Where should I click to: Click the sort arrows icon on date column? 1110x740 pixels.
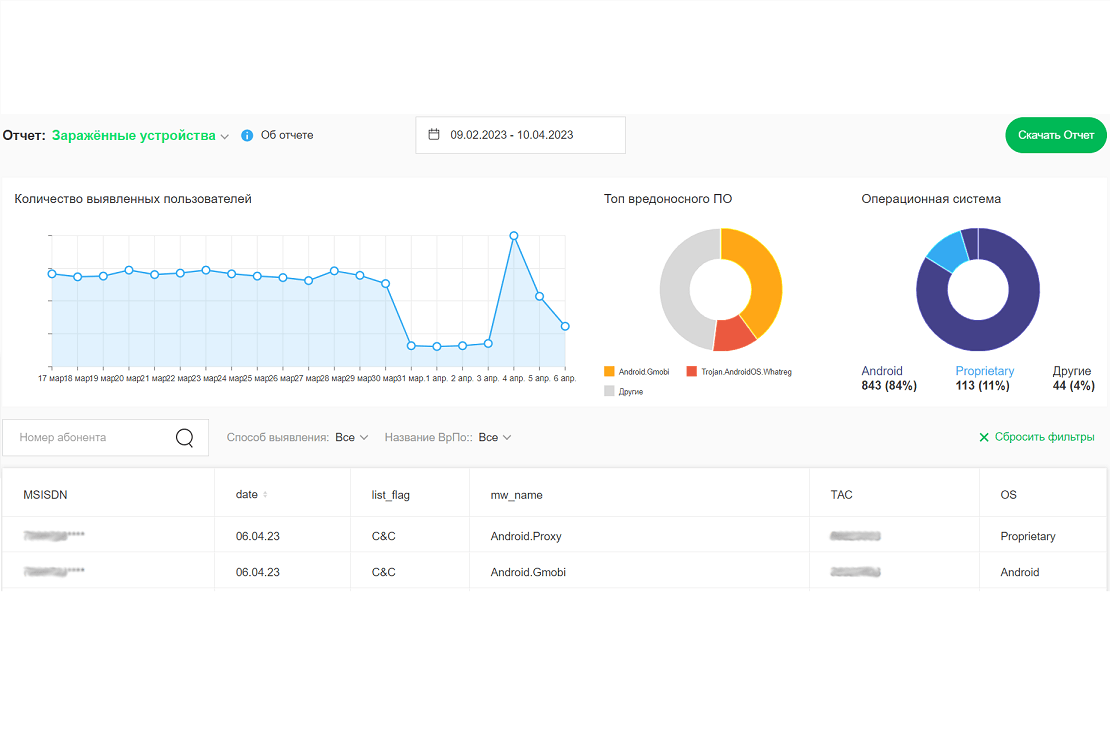265,495
